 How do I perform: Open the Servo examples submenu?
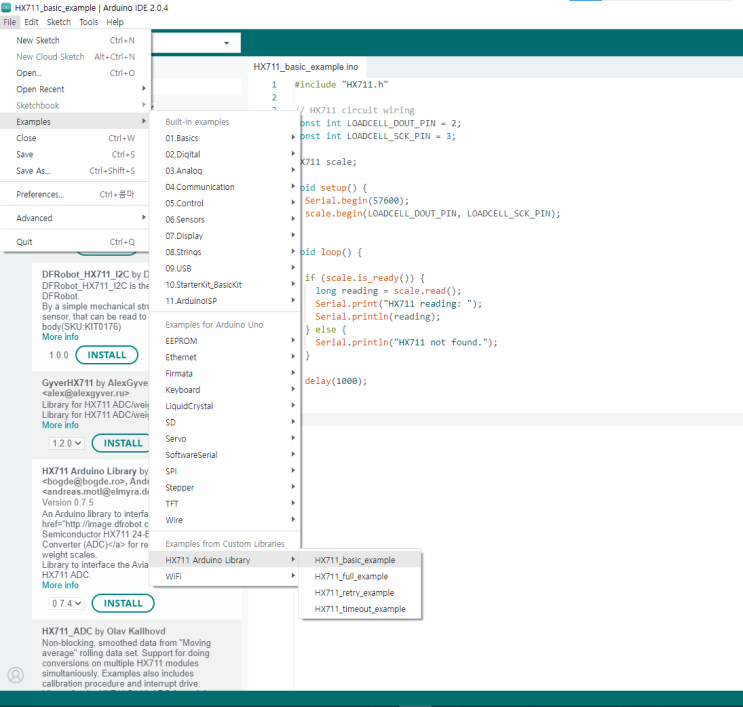pyautogui.click(x=225, y=439)
